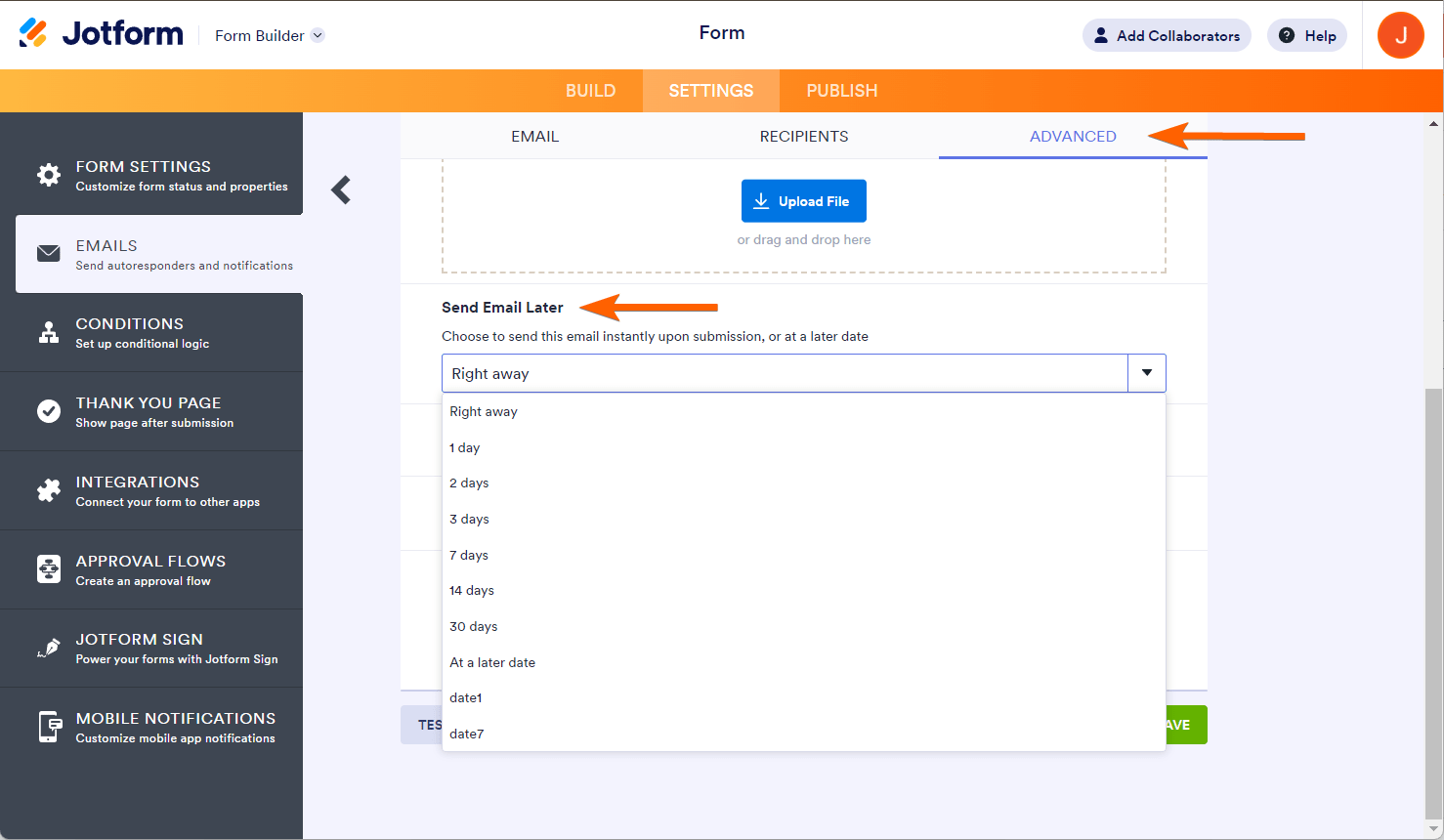Screen dimensions: 1444x840
Task: Click the Emails envelope icon
Action: (49, 254)
